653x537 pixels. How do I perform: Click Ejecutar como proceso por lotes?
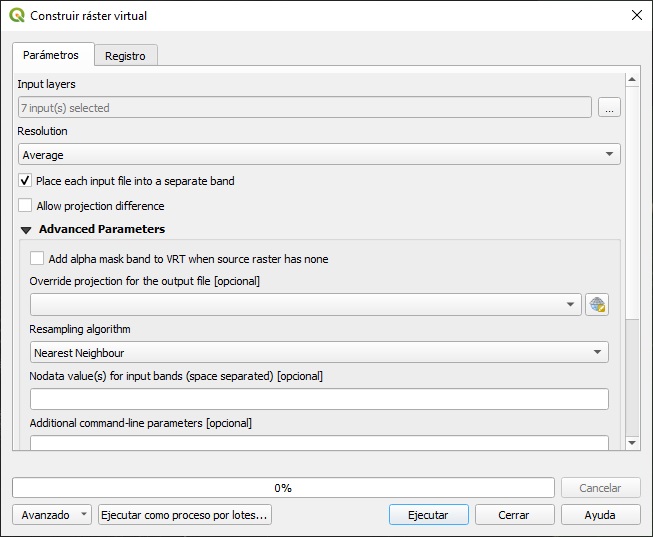pos(185,515)
